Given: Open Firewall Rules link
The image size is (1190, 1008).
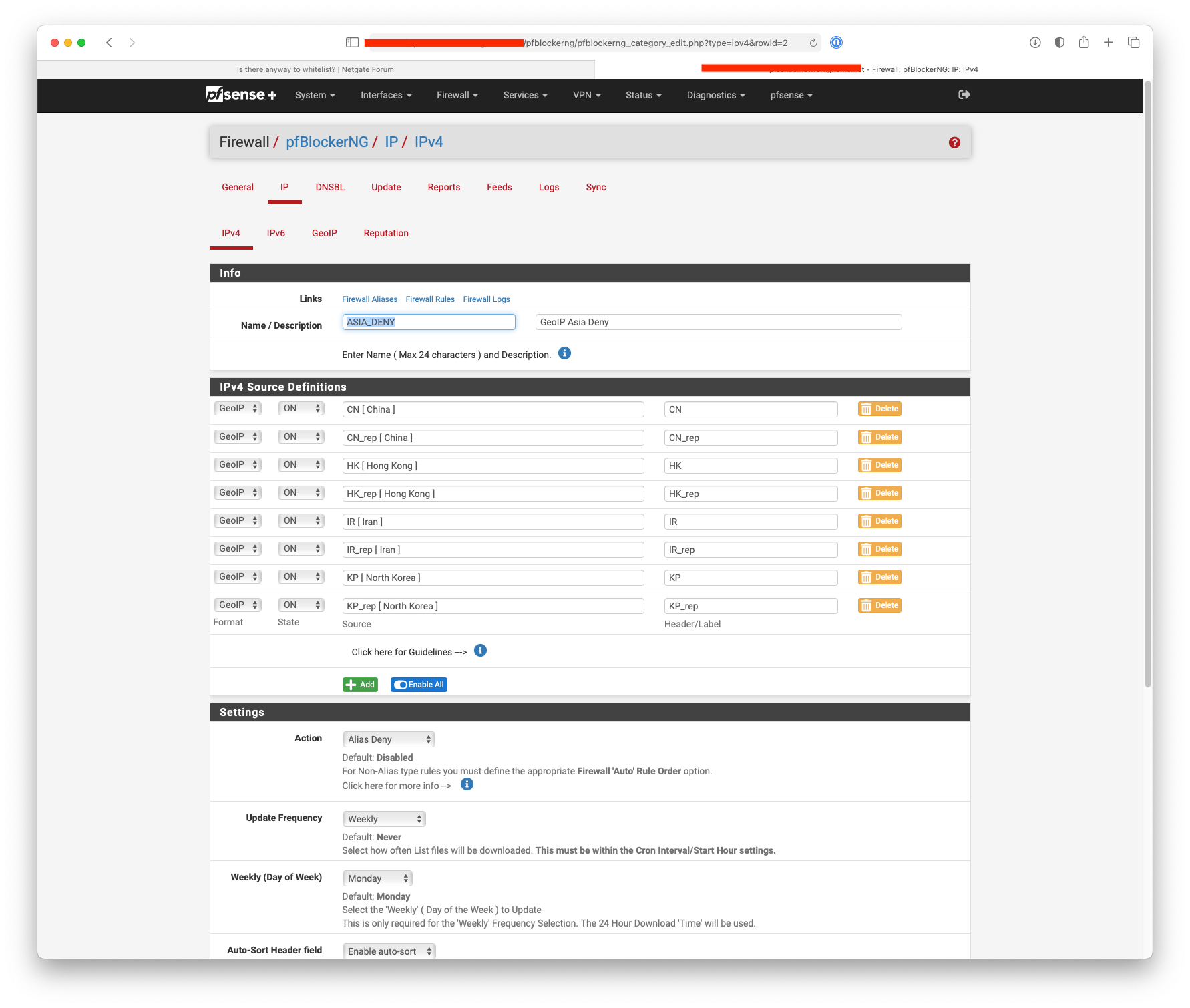Looking at the screenshot, I should [x=430, y=299].
